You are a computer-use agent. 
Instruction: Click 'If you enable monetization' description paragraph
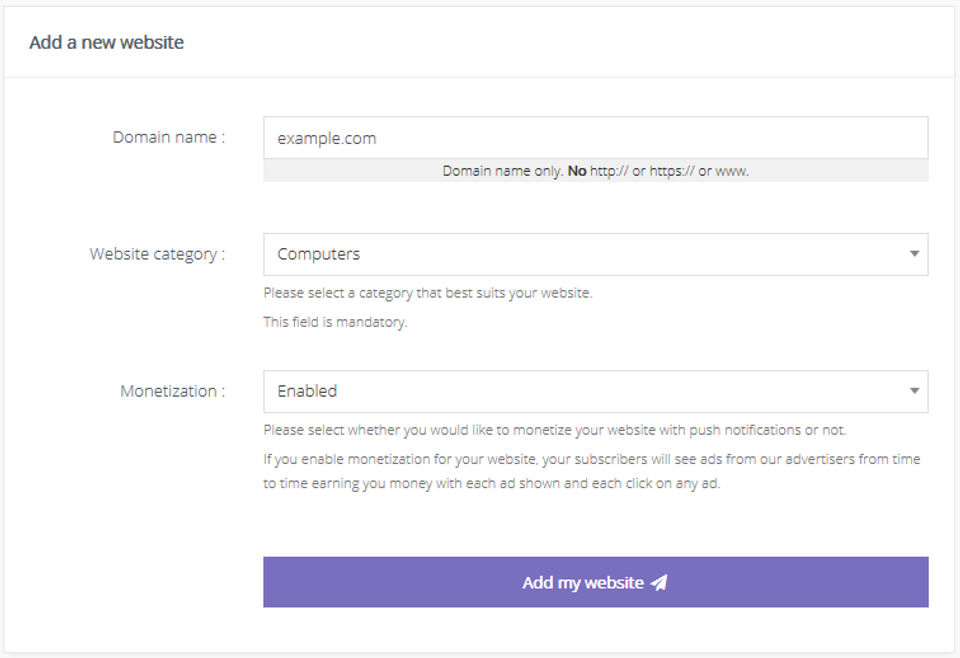tap(592, 459)
